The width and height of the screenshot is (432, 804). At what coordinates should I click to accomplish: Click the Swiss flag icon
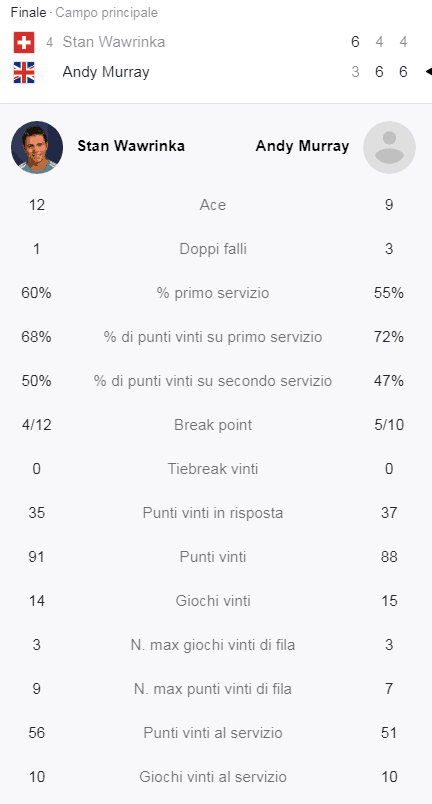[x=24, y=43]
